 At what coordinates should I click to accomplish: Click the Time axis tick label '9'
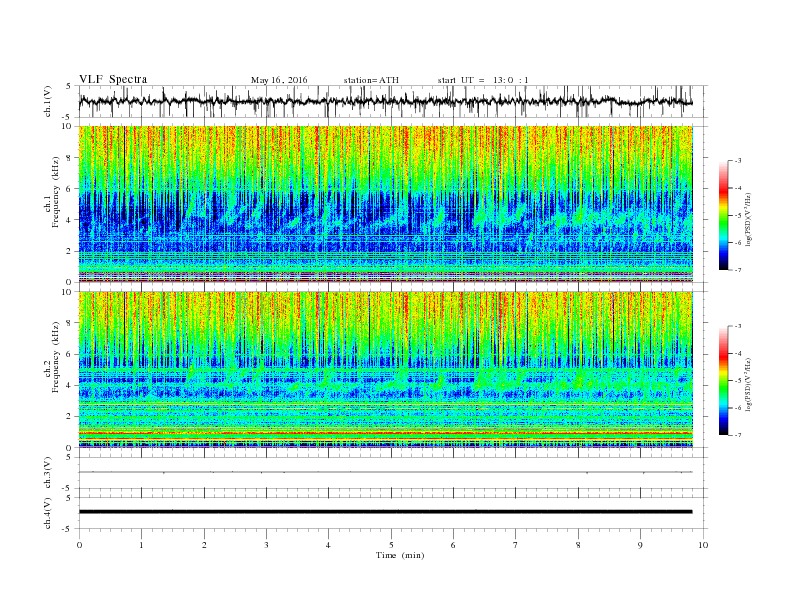640,545
